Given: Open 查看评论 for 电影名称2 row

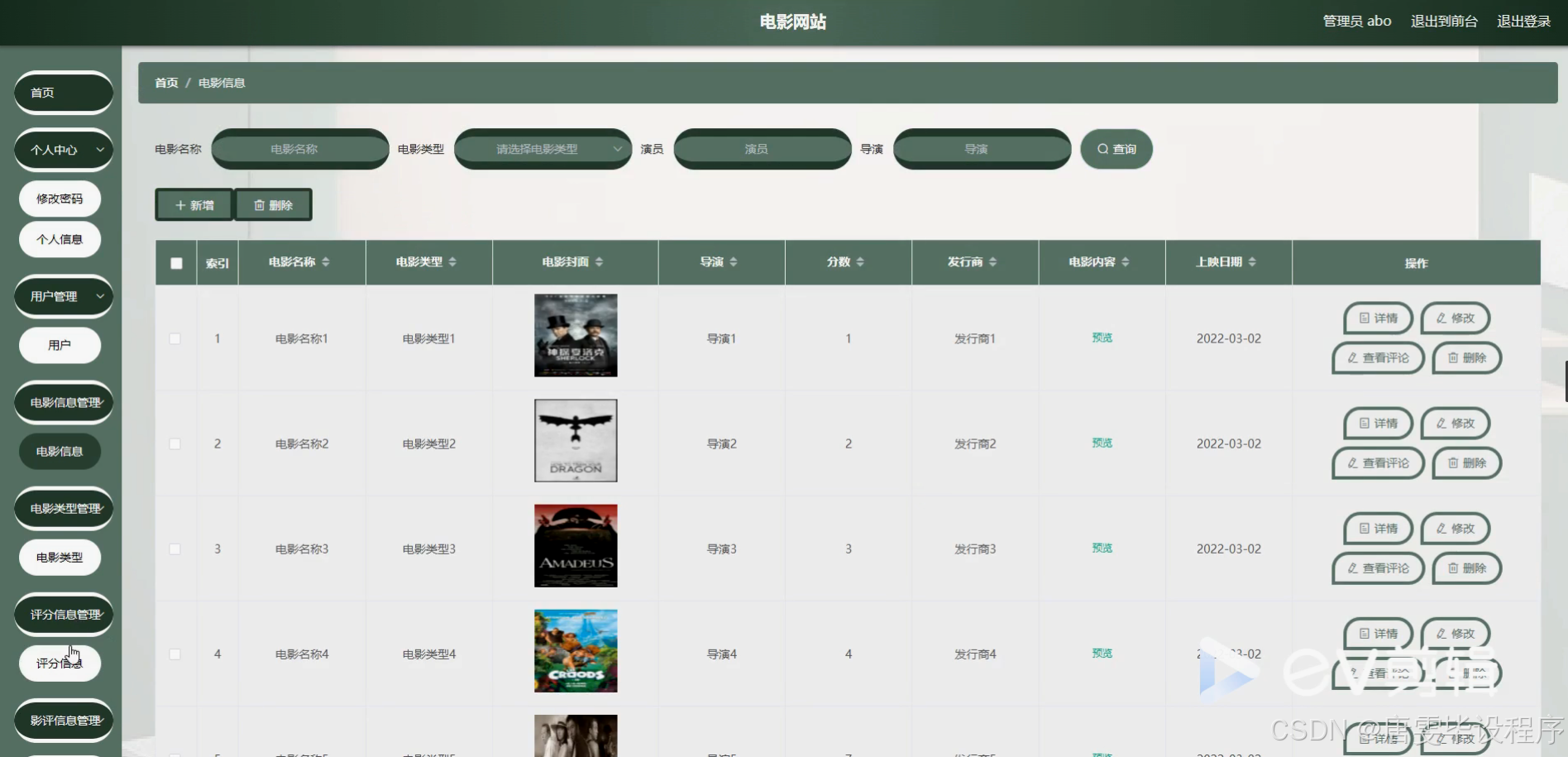Looking at the screenshot, I should [1378, 463].
